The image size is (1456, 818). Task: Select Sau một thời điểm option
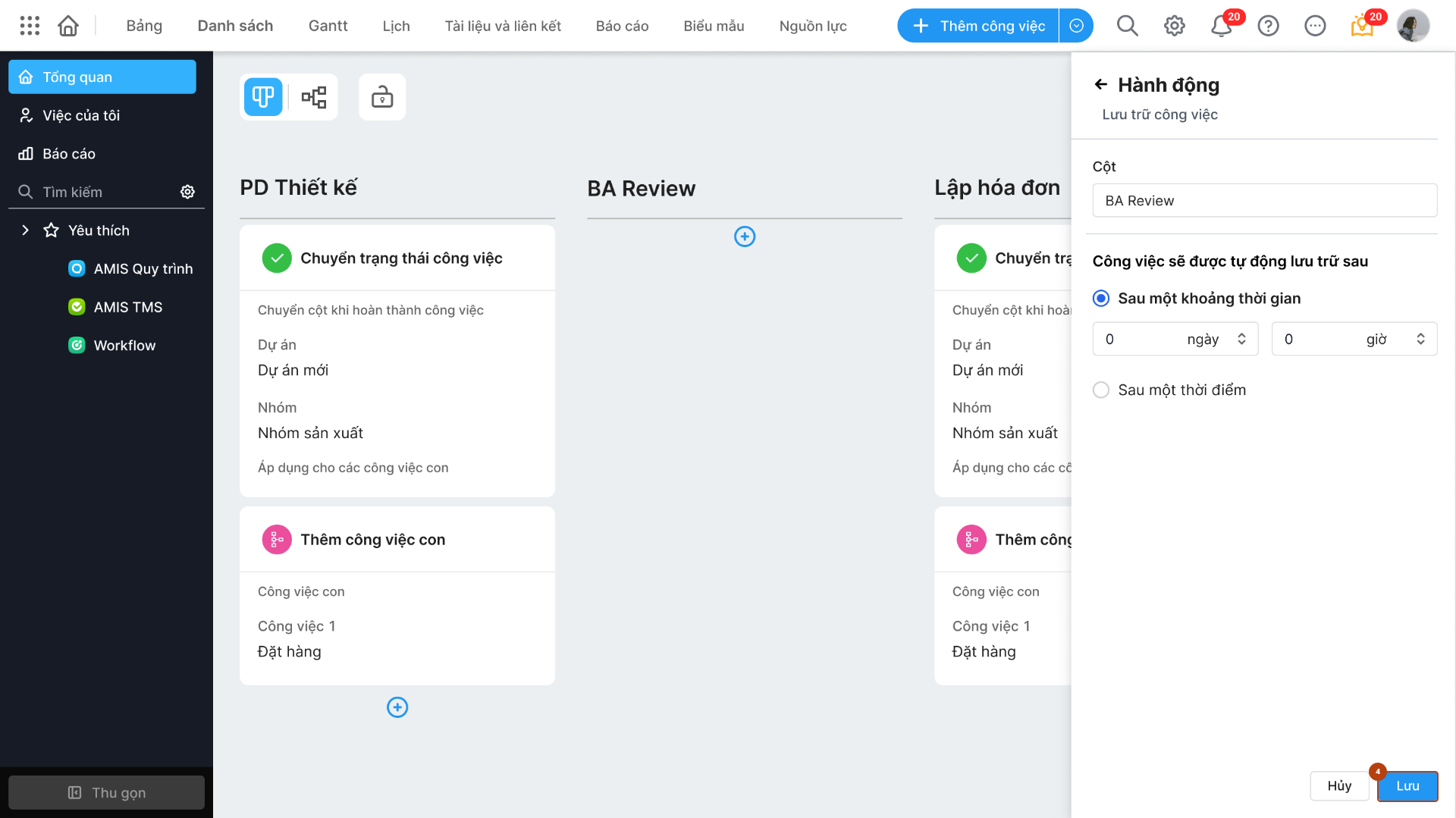[x=1101, y=390]
